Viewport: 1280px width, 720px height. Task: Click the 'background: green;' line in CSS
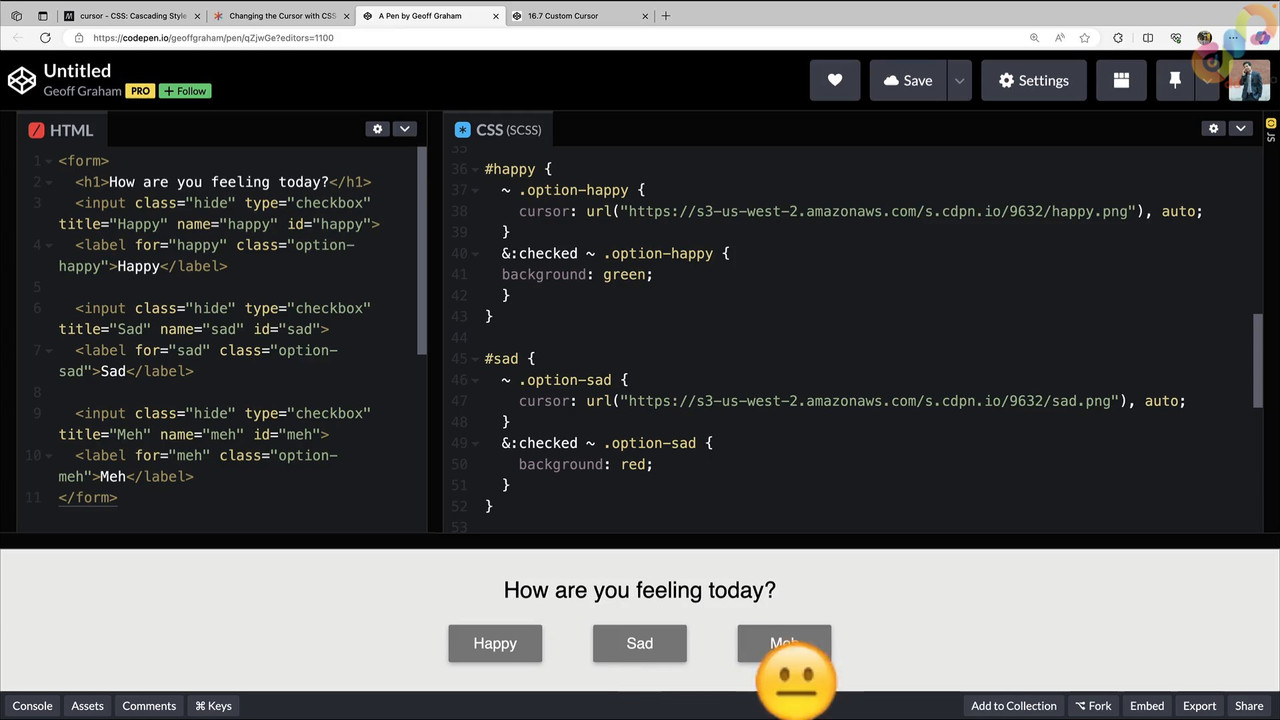577,274
